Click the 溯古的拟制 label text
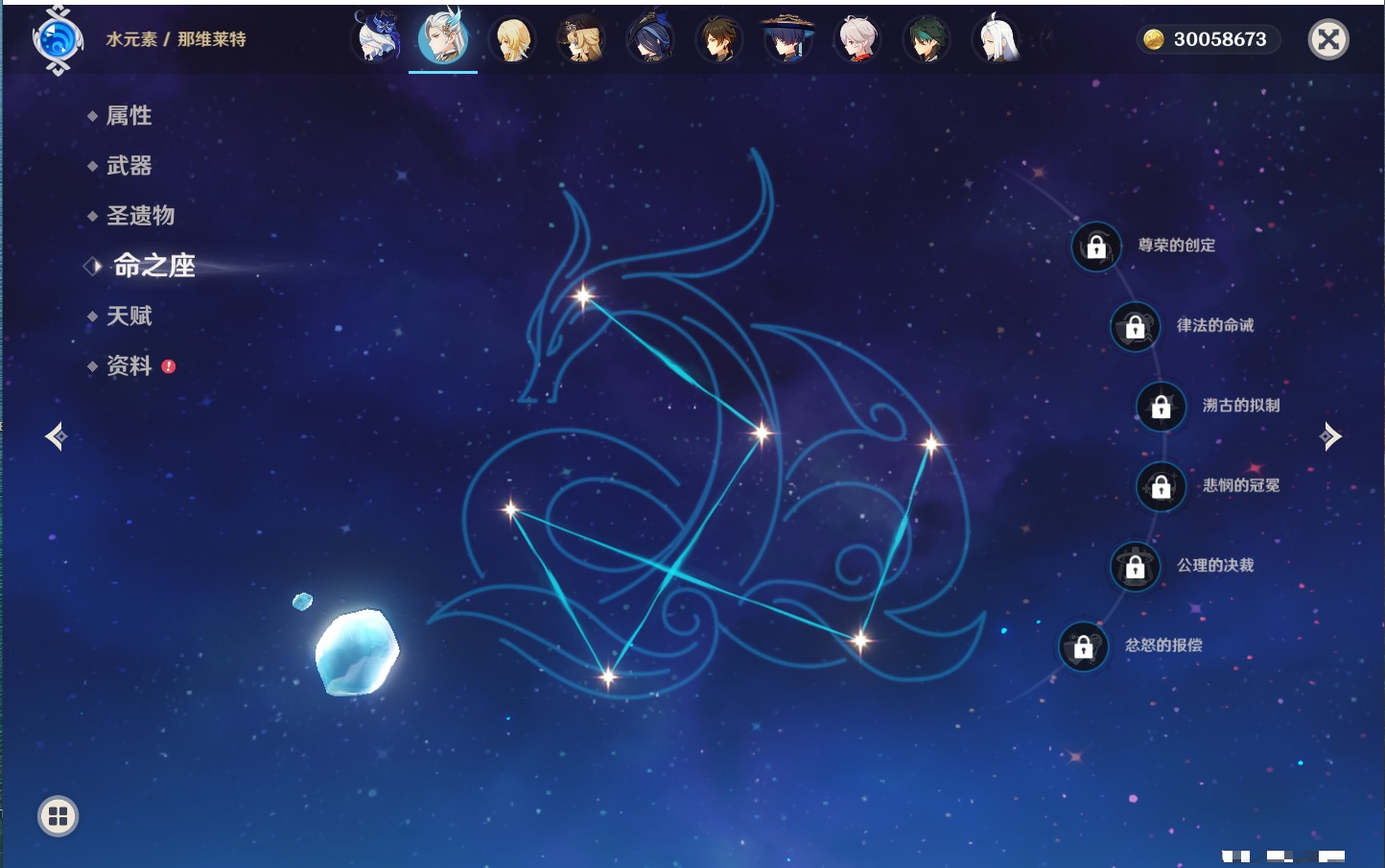Viewport: 1385px width, 868px height. tap(1241, 406)
